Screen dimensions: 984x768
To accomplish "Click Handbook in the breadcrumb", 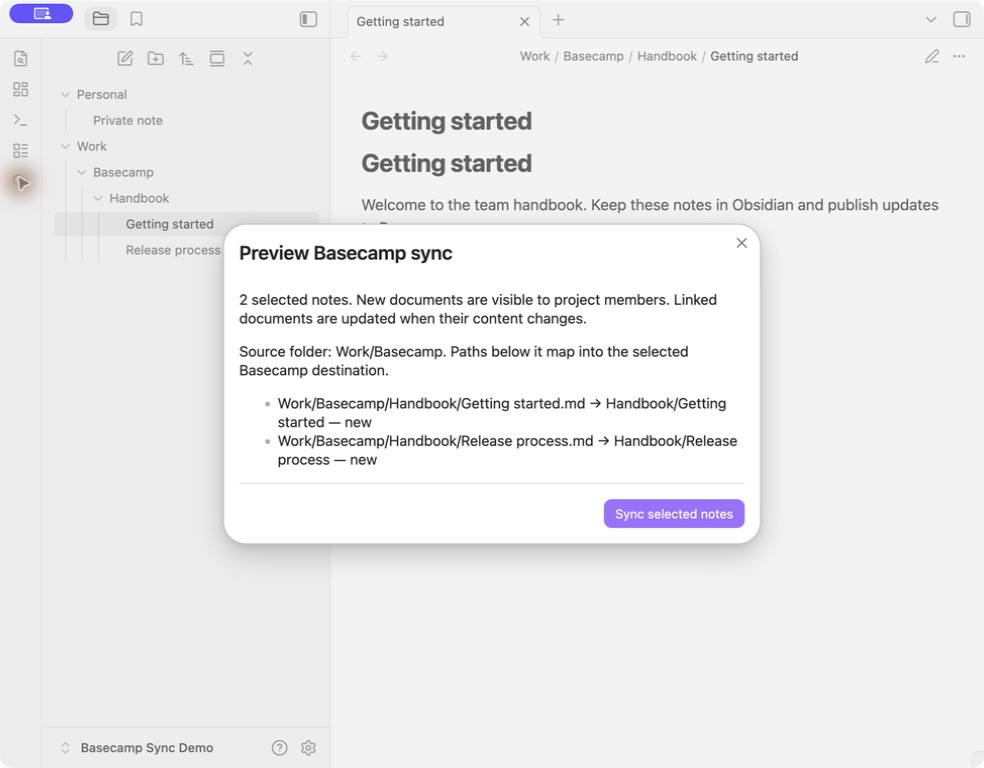I will pos(666,56).
